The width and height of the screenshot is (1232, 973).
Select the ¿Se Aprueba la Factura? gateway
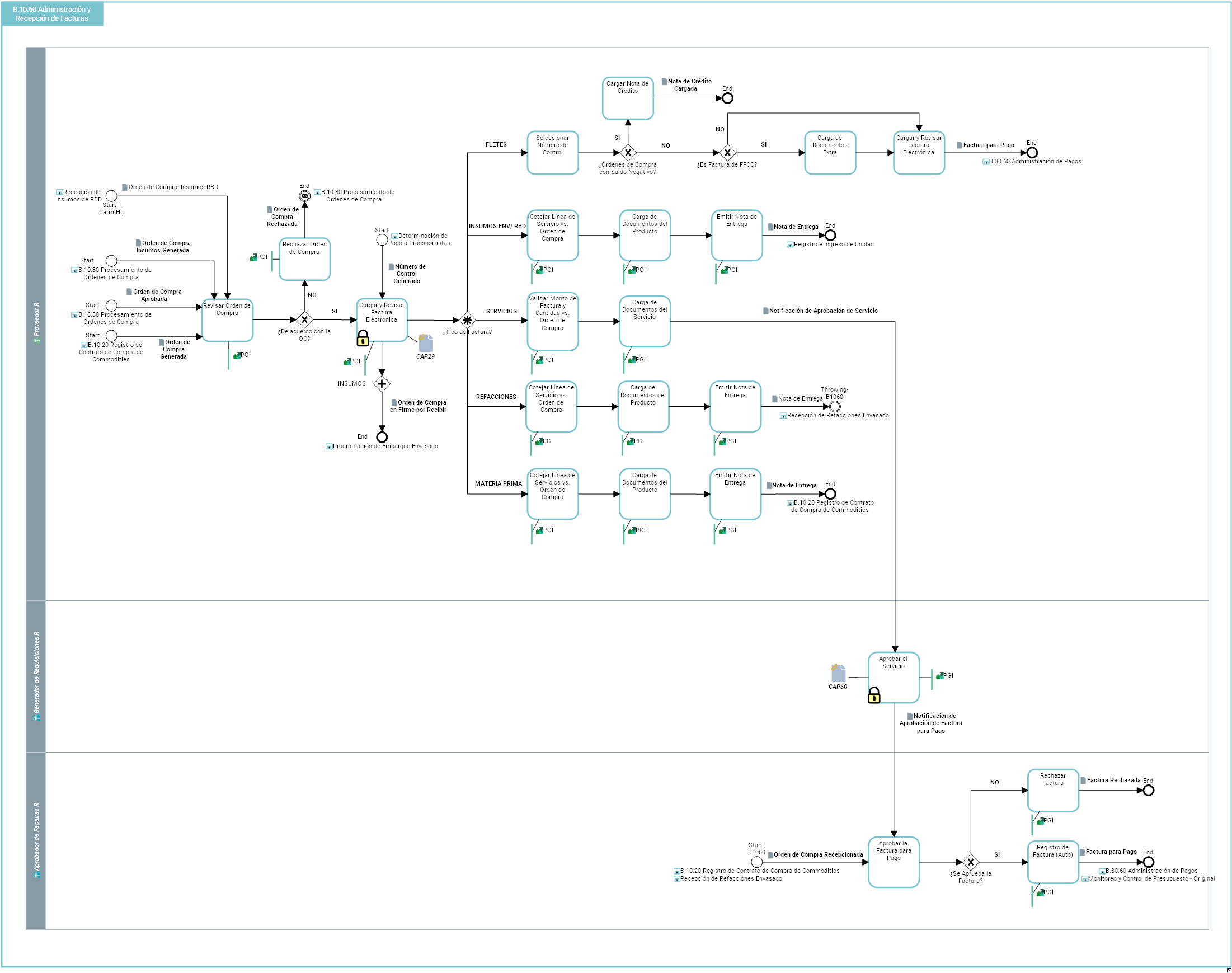(x=971, y=862)
